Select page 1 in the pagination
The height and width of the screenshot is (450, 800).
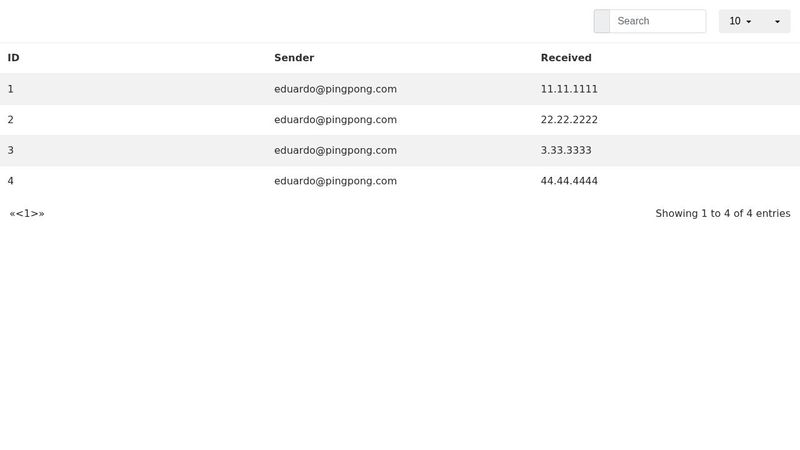28,214
